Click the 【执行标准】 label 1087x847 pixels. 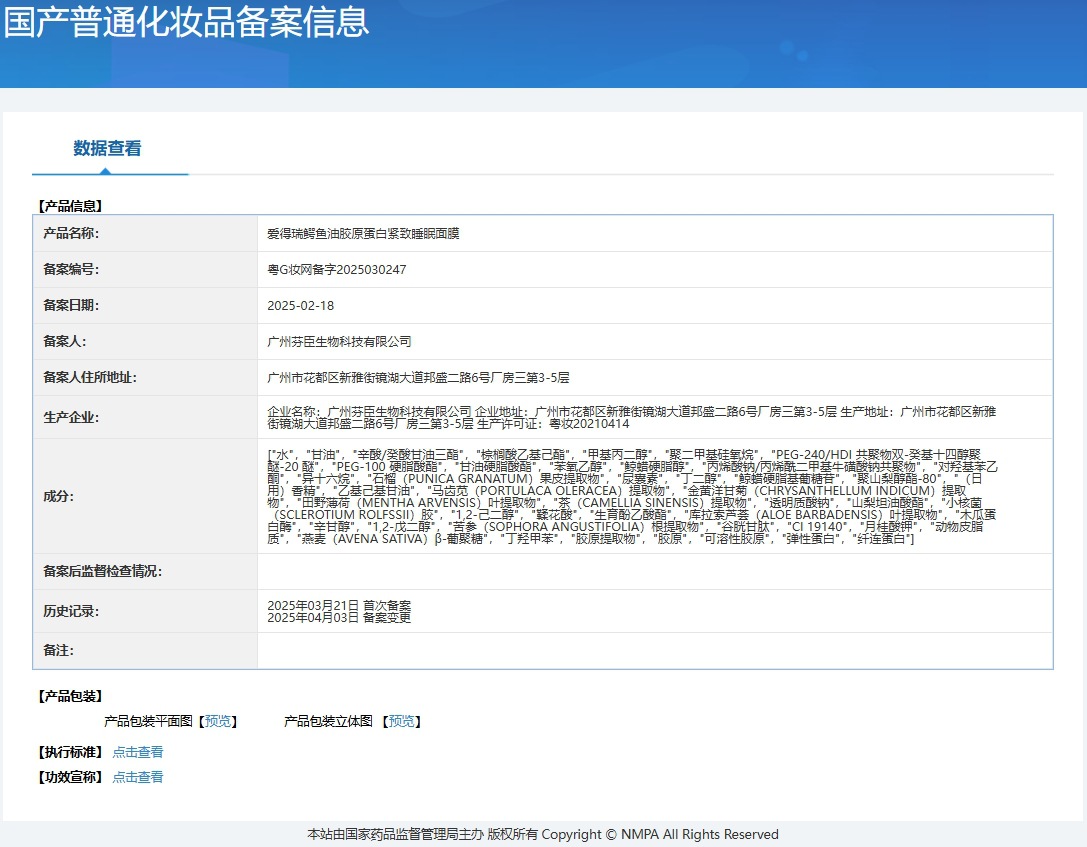[70, 752]
